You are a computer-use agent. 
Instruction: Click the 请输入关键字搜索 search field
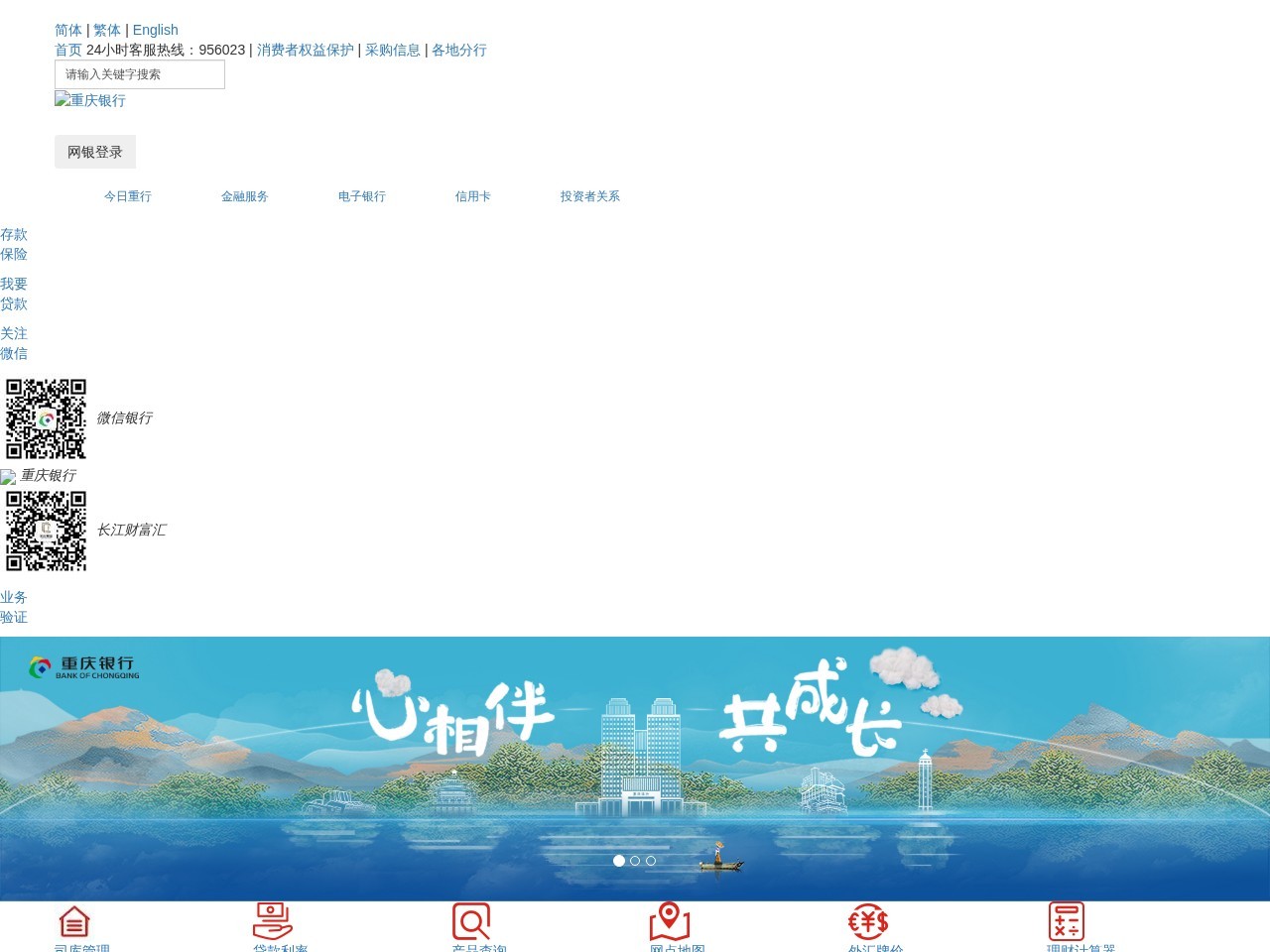[140, 74]
